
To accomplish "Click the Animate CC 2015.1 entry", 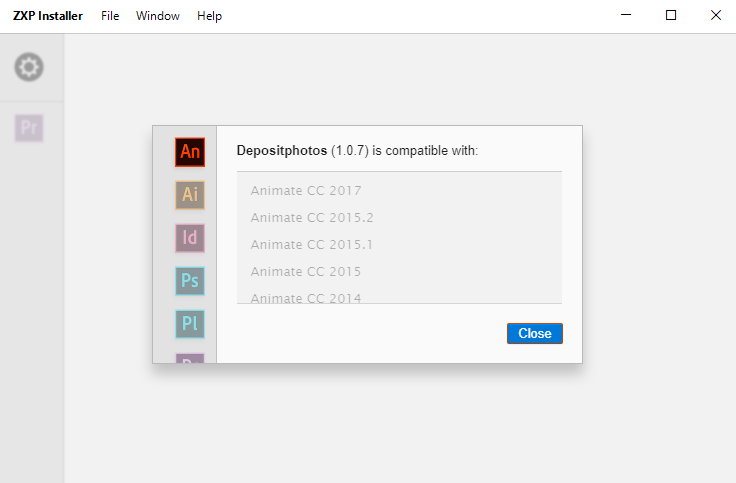I will point(312,245).
